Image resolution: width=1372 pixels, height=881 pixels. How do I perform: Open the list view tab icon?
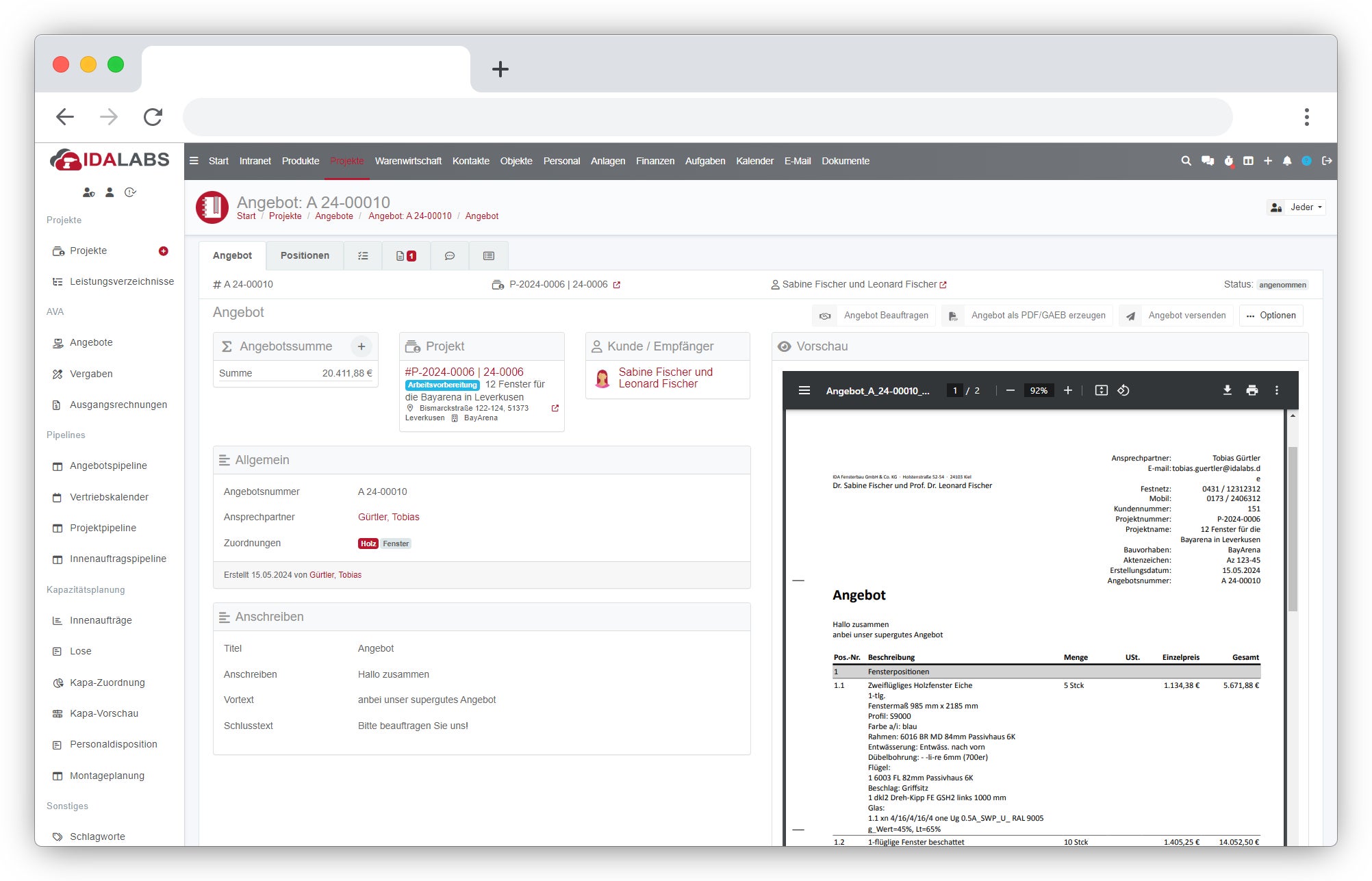pos(489,256)
